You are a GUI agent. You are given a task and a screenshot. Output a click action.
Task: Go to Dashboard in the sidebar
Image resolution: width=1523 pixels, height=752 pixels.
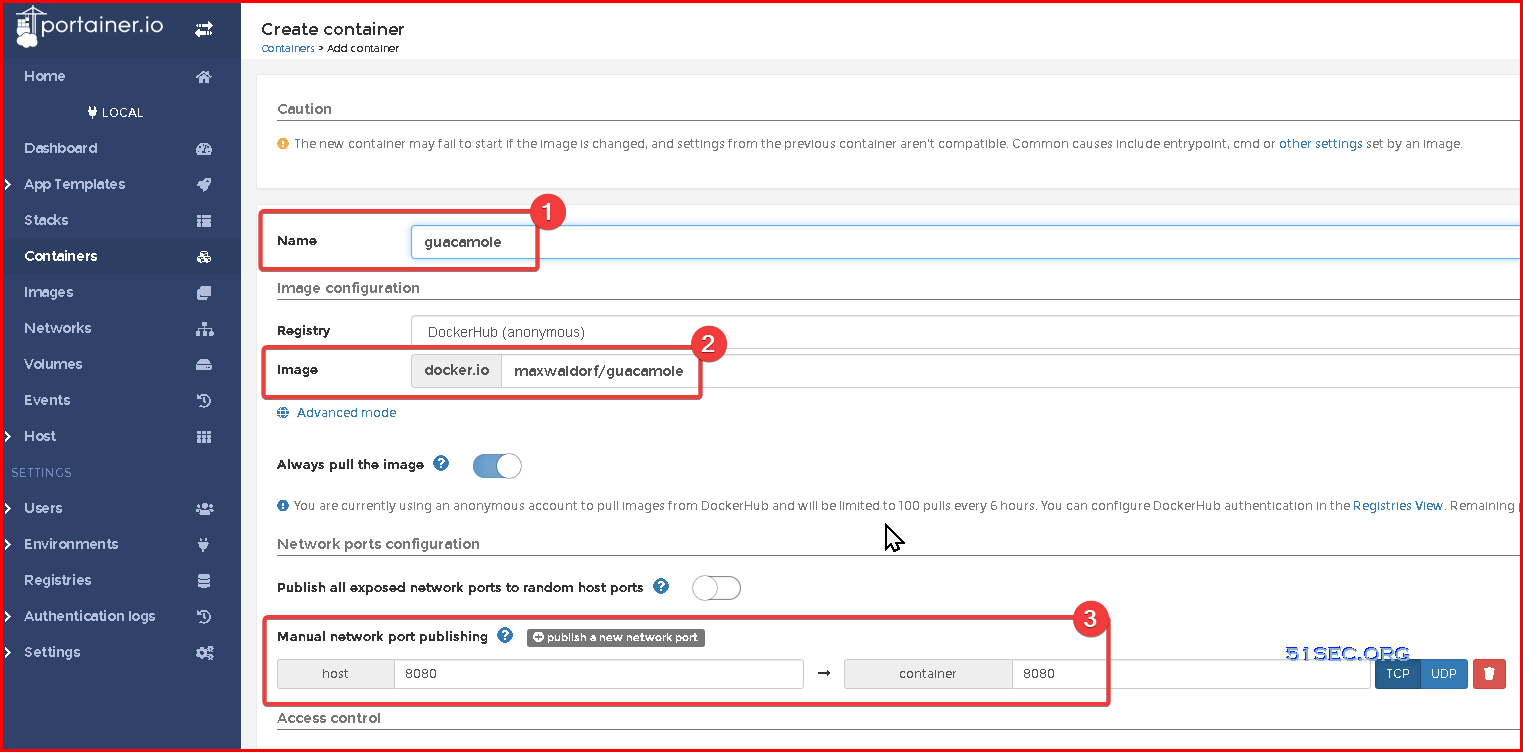click(x=61, y=149)
